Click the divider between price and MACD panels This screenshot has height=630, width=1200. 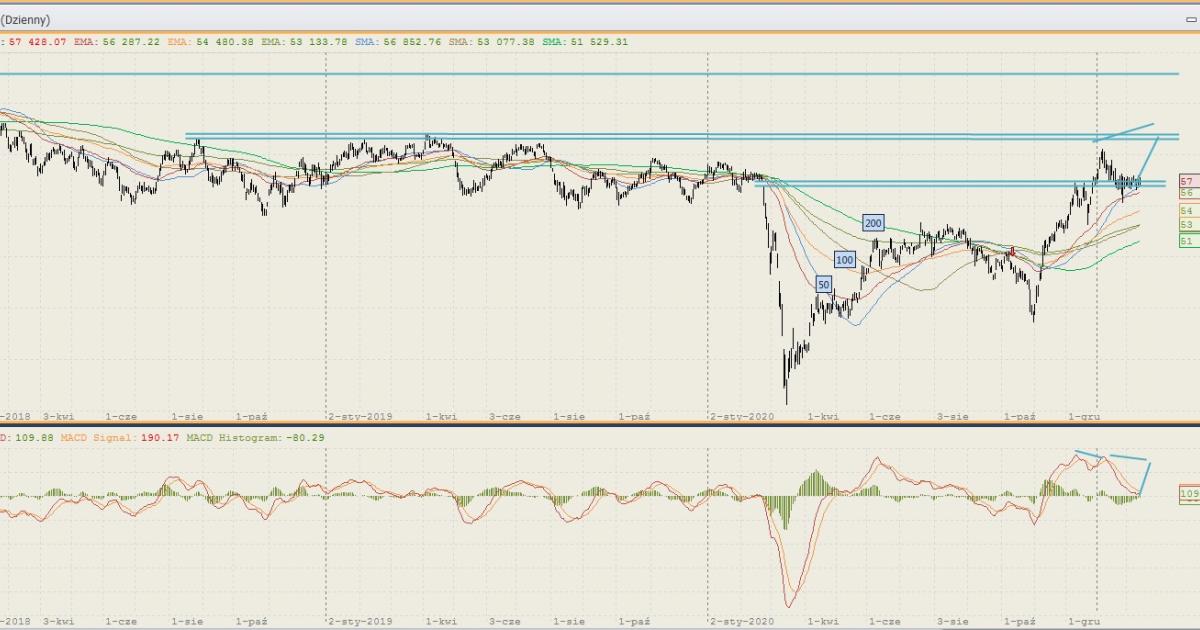click(x=600, y=426)
